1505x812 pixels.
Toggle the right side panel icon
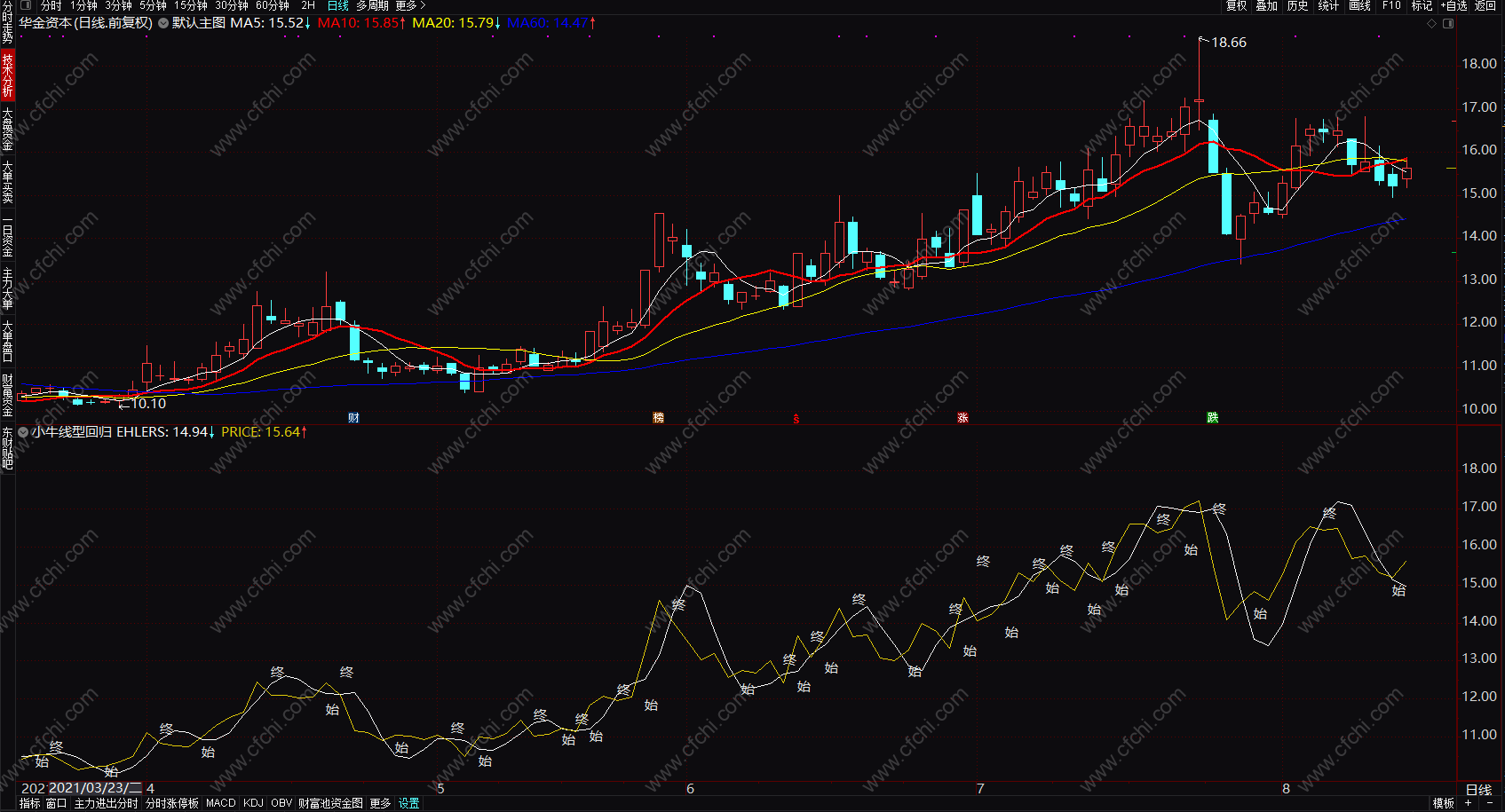click(x=1448, y=23)
